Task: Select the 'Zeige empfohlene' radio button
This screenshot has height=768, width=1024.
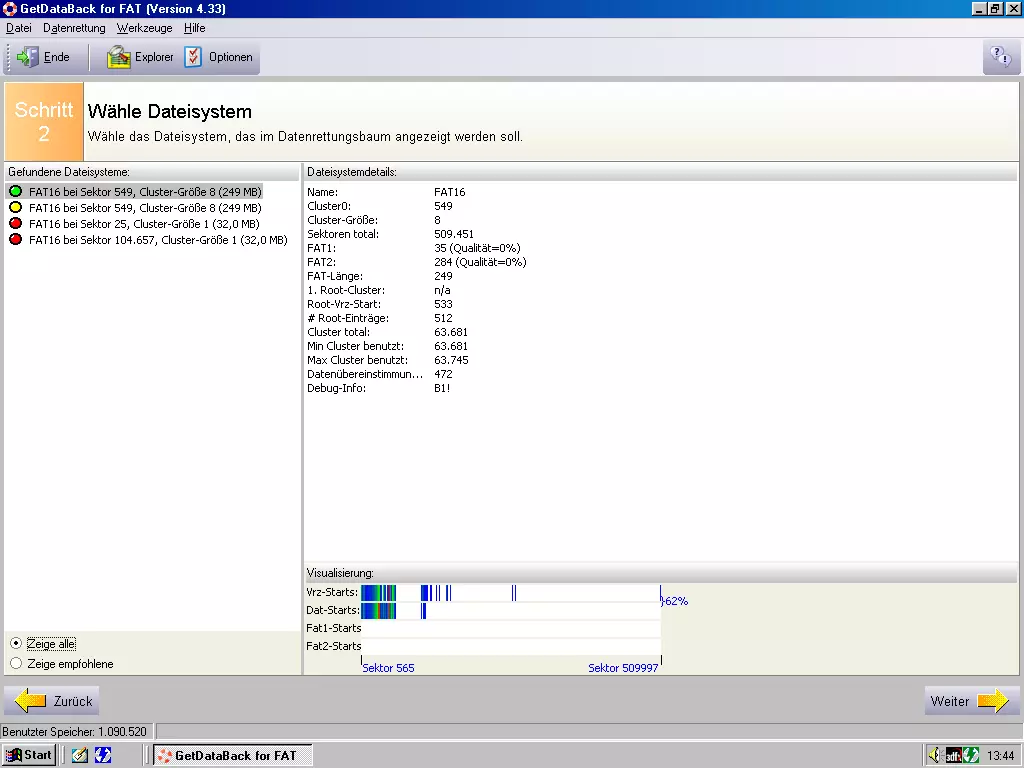Action: (x=16, y=664)
